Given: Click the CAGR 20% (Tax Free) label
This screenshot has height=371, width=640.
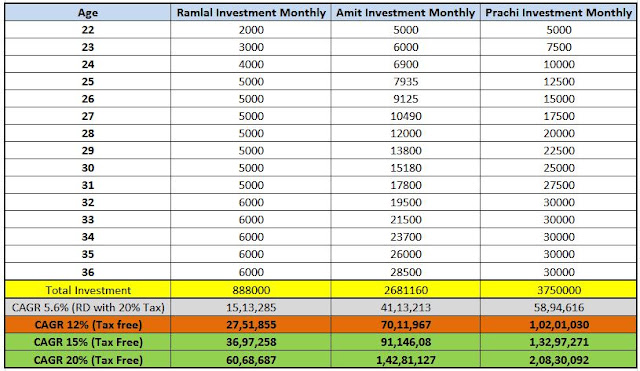Looking at the screenshot, I should 88,360.
